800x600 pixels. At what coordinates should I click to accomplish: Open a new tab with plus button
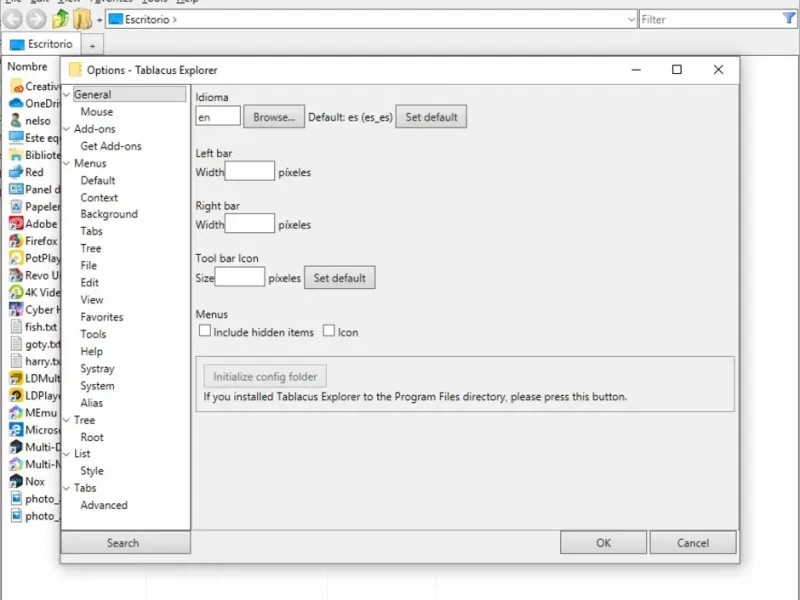point(92,46)
